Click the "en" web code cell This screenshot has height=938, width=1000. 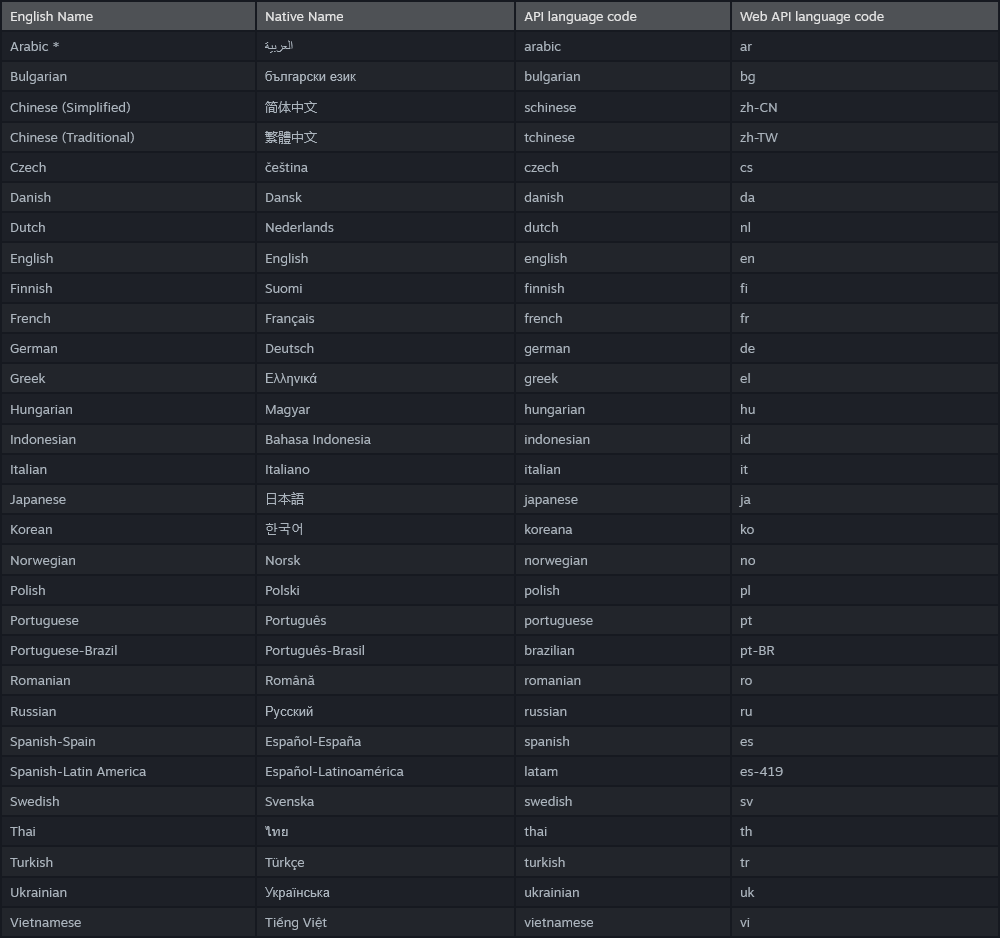(x=865, y=258)
